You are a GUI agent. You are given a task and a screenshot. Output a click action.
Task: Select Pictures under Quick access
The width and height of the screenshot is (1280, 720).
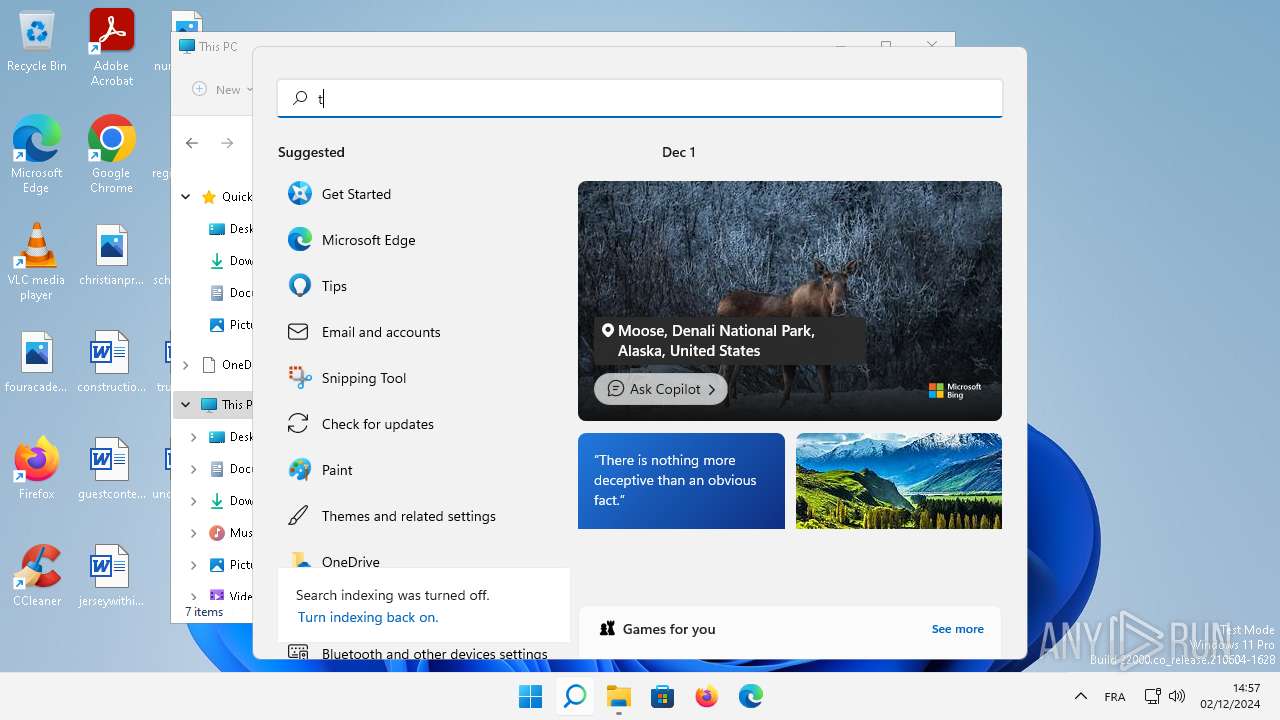point(230,325)
